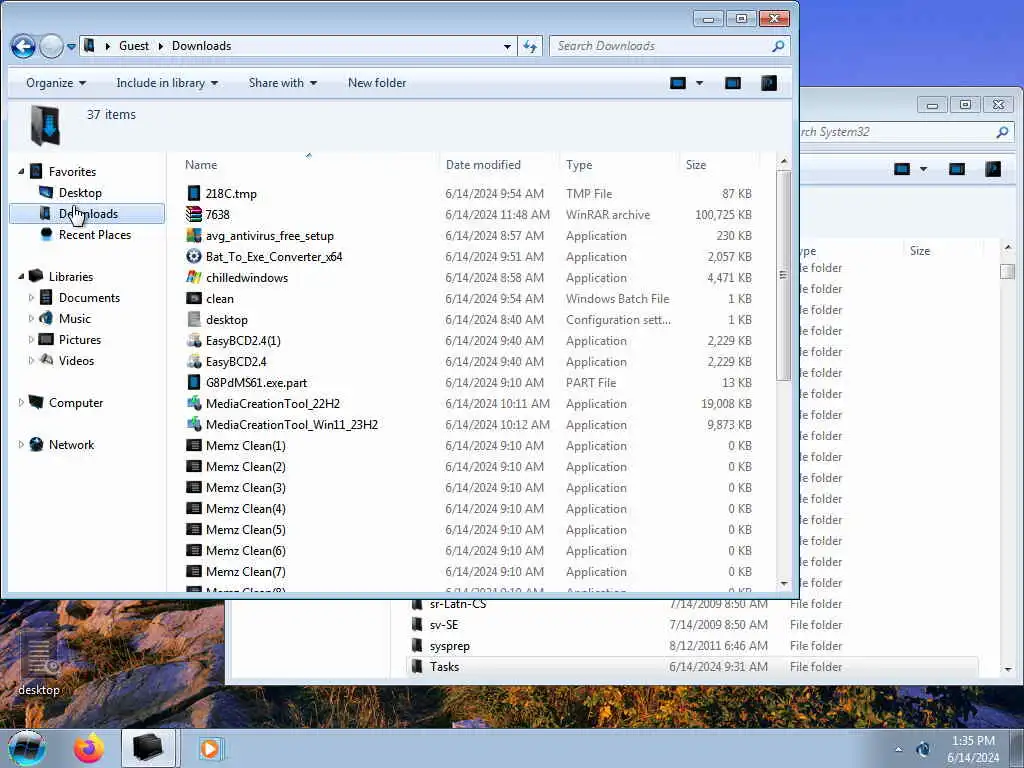Viewport: 1024px width, 768px height.
Task: Open the Windows Start menu orb
Action: click(x=27, y=748)
